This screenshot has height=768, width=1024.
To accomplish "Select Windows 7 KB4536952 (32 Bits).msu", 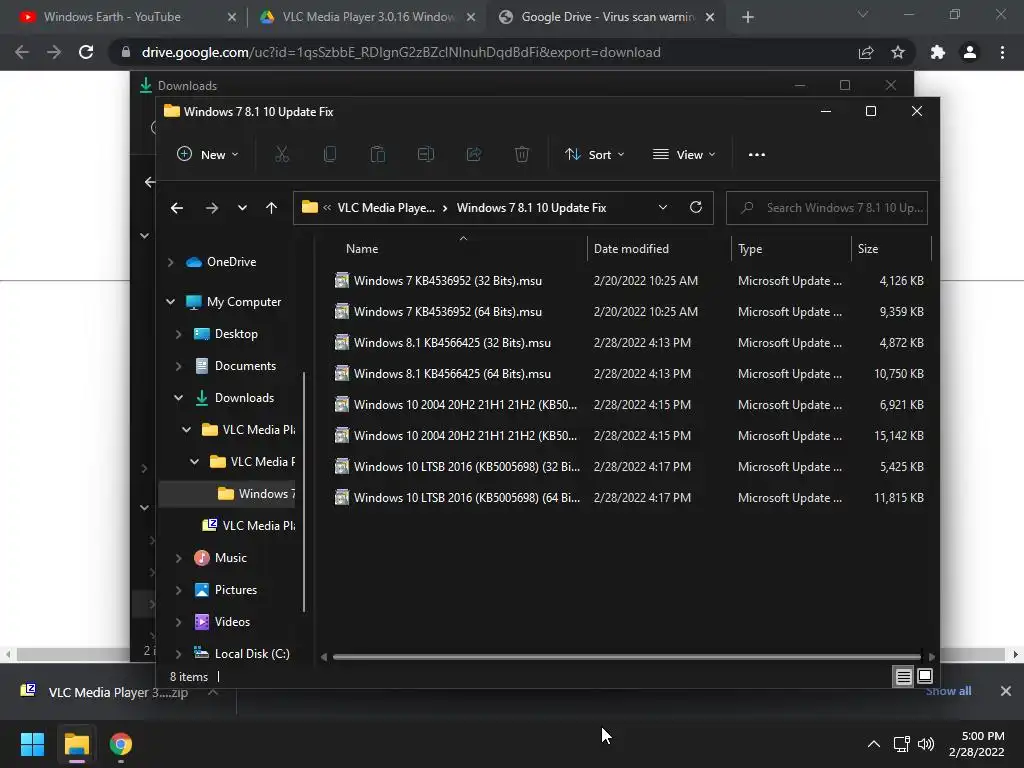I will pos(447,281).
